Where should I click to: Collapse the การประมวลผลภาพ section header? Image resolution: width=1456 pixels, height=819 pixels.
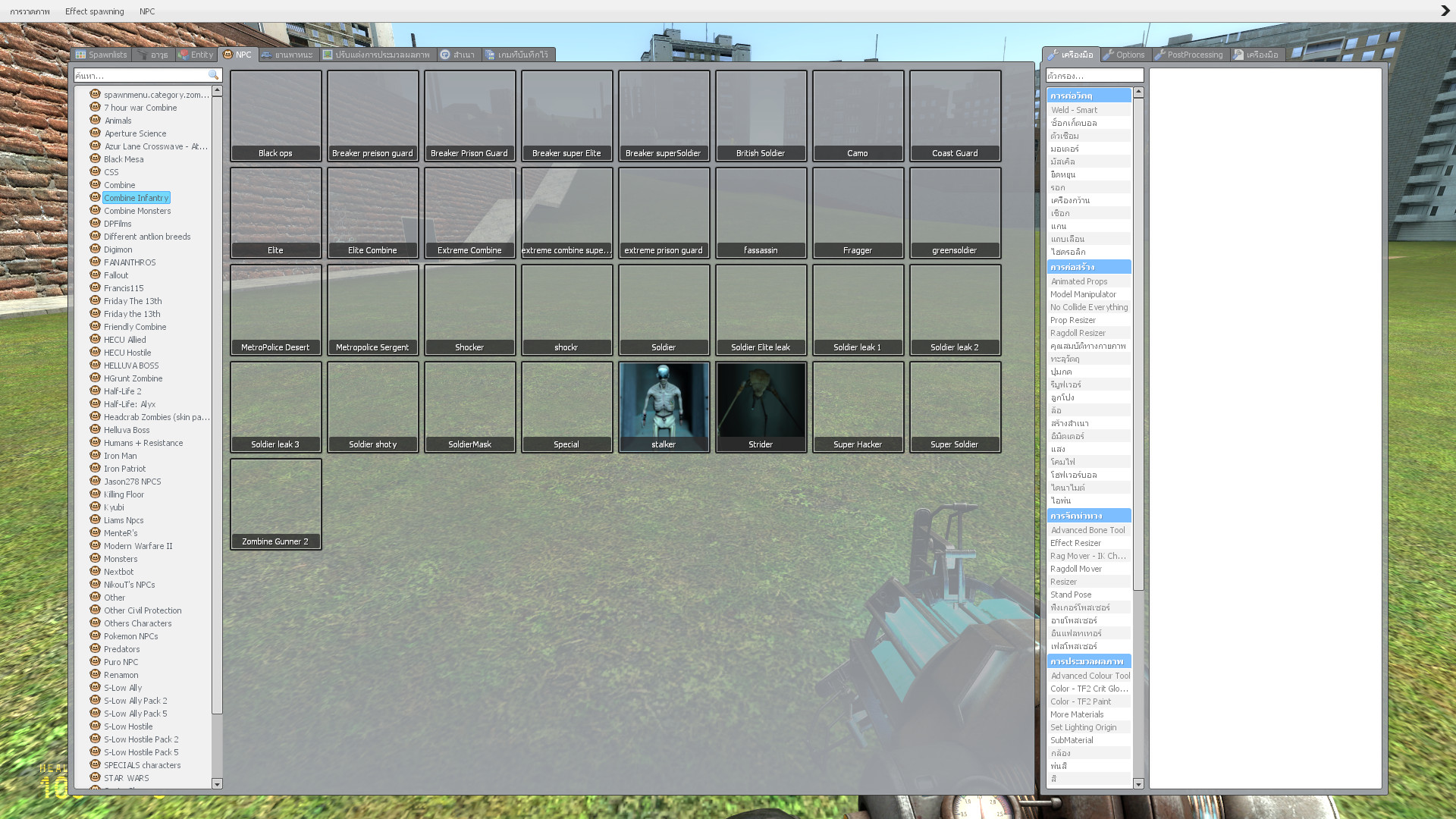[x=1089, y=661]
